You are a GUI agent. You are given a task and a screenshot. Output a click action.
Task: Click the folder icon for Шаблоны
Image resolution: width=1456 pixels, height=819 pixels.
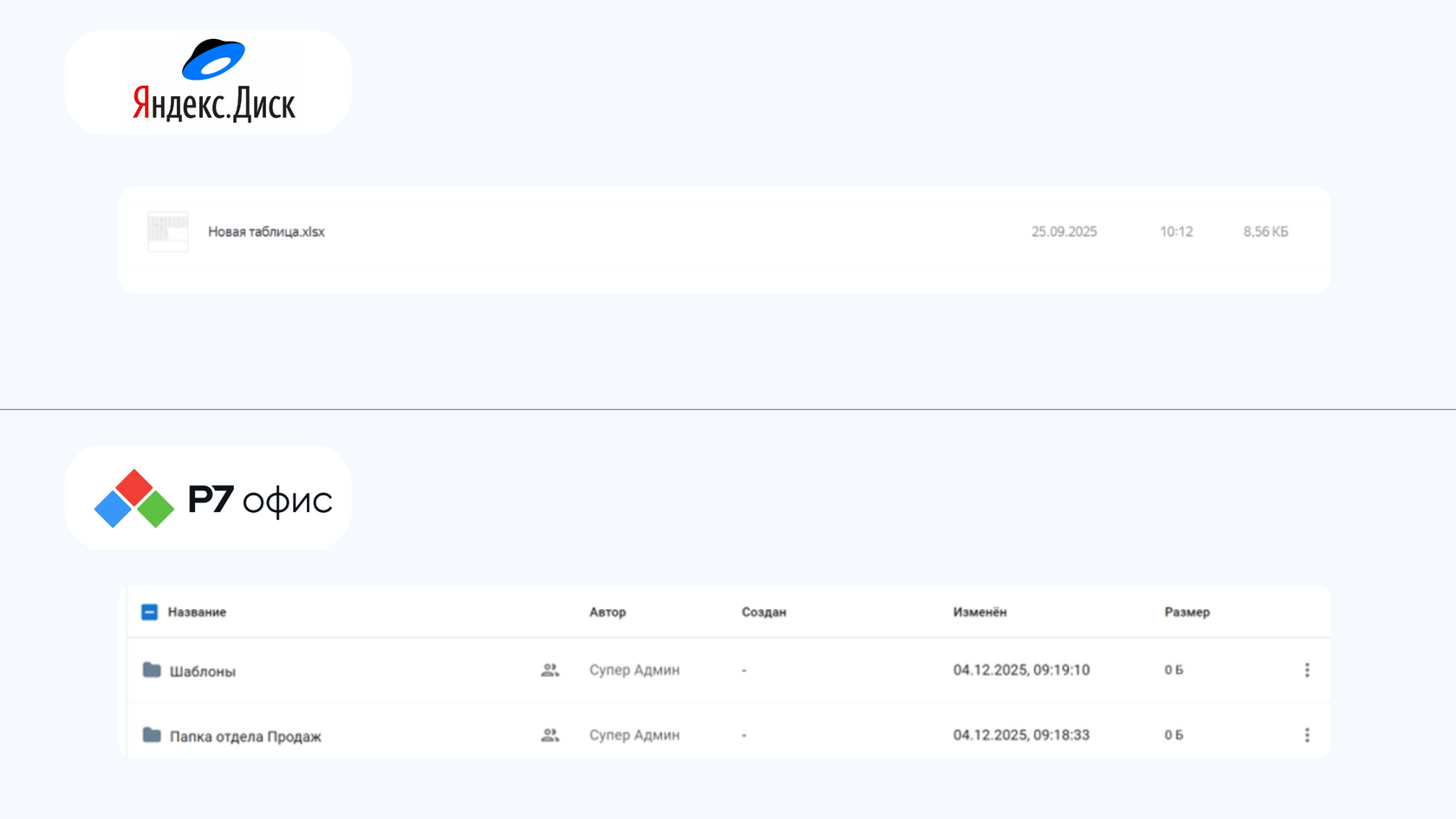[152, 670]
